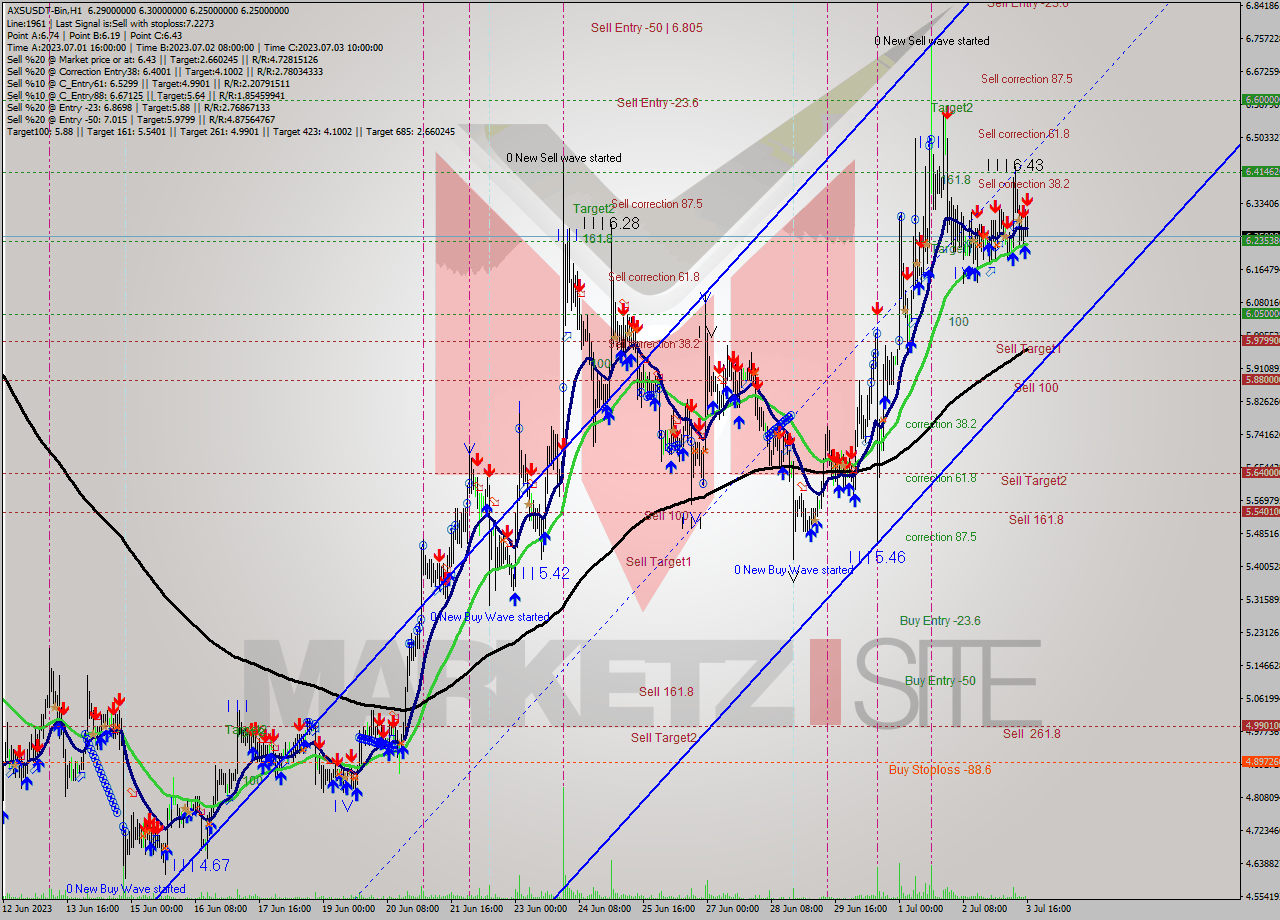Click the 'Sell Entry -23.6' label near 6.60
1280x920 pixels.
click(x=657, y=103)
